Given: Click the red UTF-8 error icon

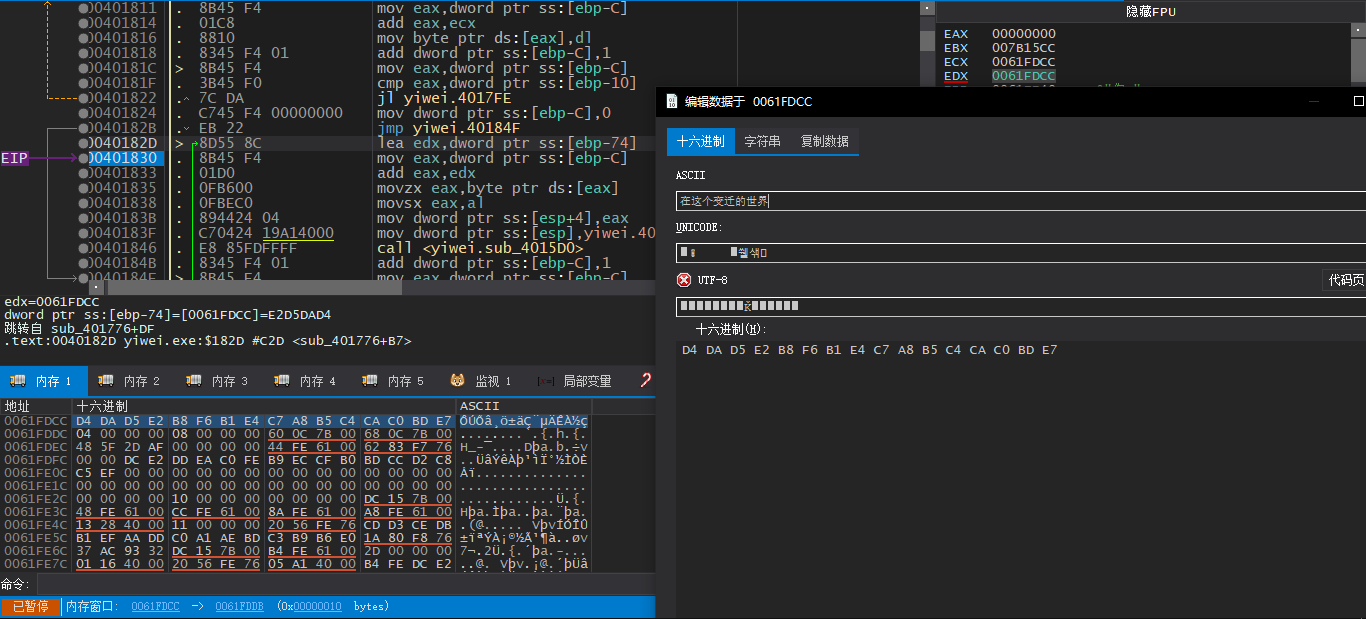Looking at the screenshot, I should point(684,280).
